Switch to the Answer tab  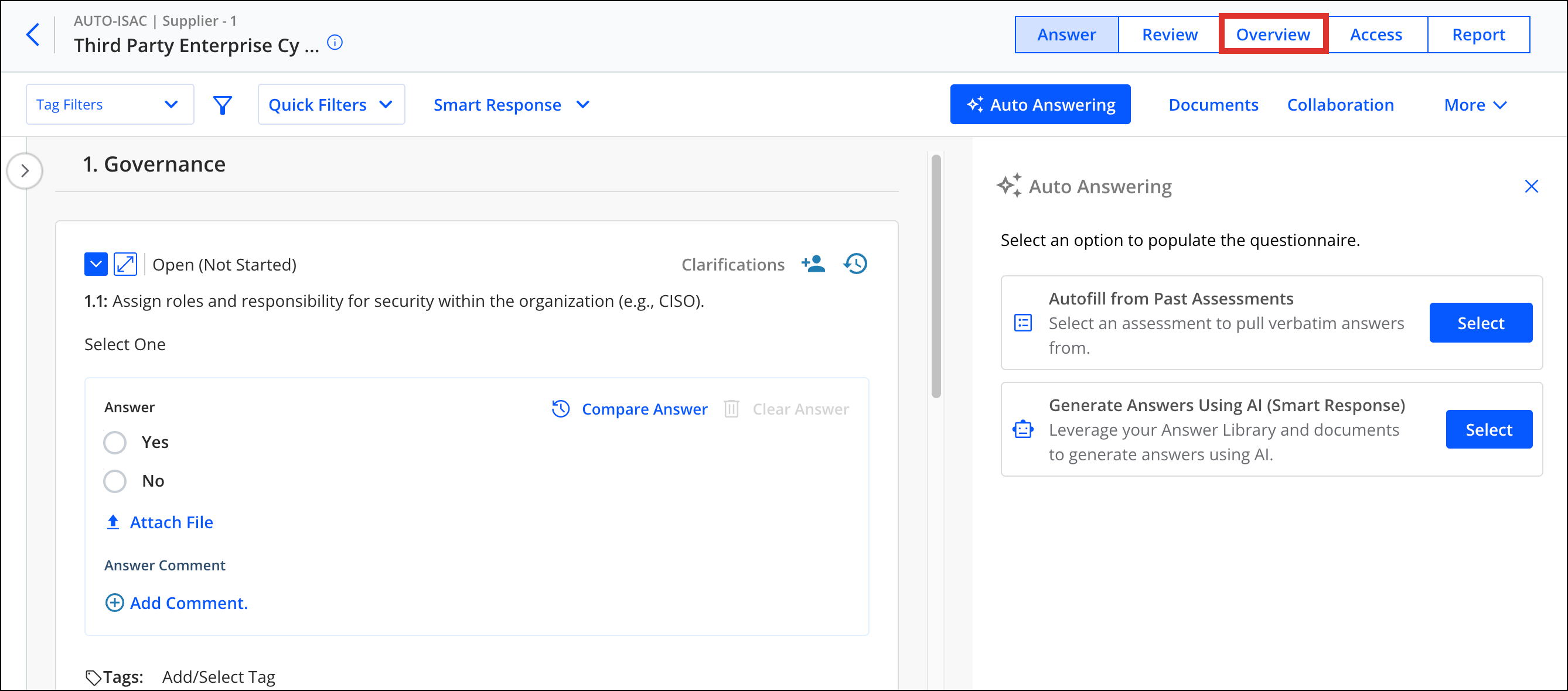point(1066,35)
